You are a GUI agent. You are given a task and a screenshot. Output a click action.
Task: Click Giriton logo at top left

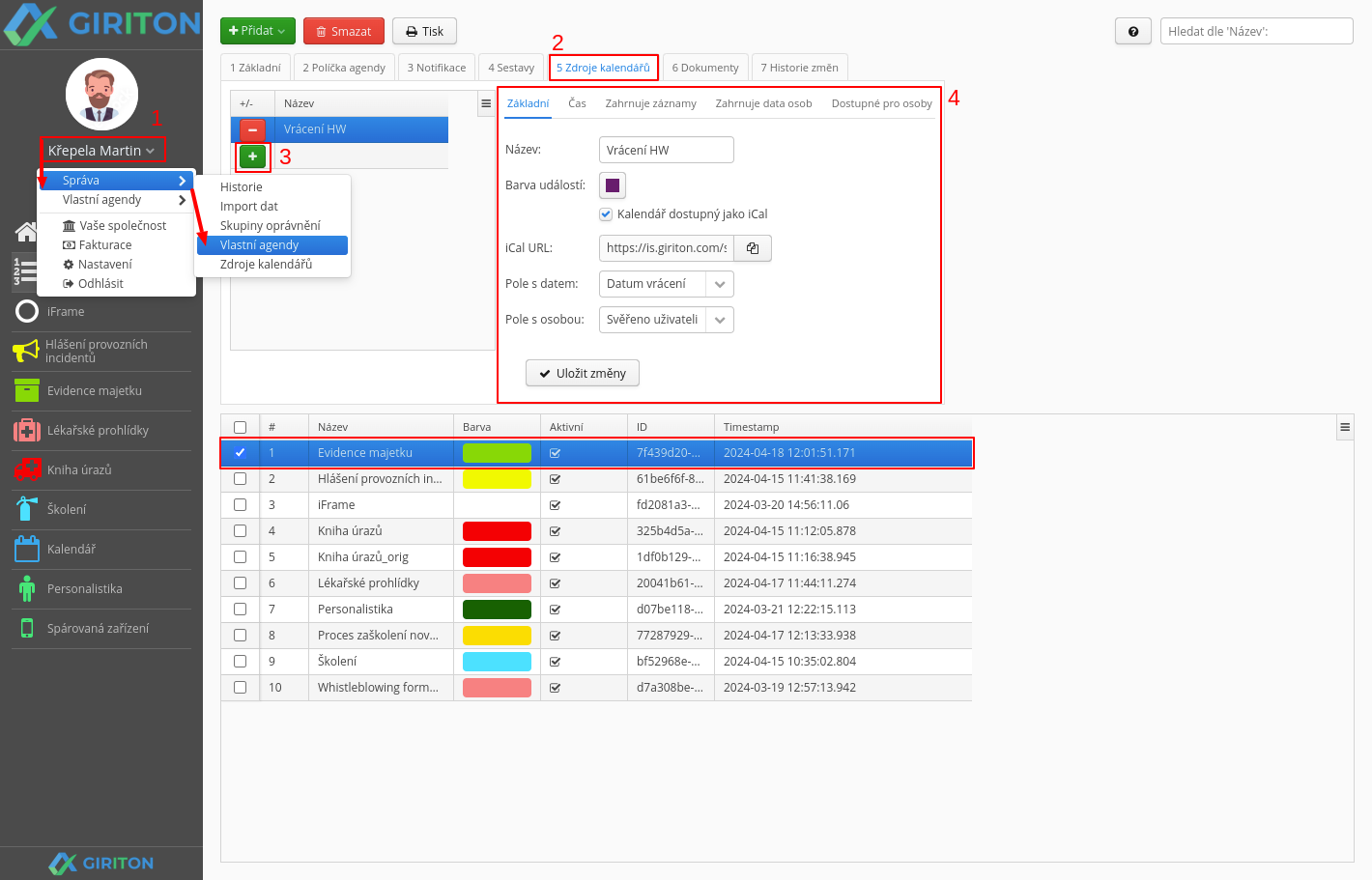101,24
